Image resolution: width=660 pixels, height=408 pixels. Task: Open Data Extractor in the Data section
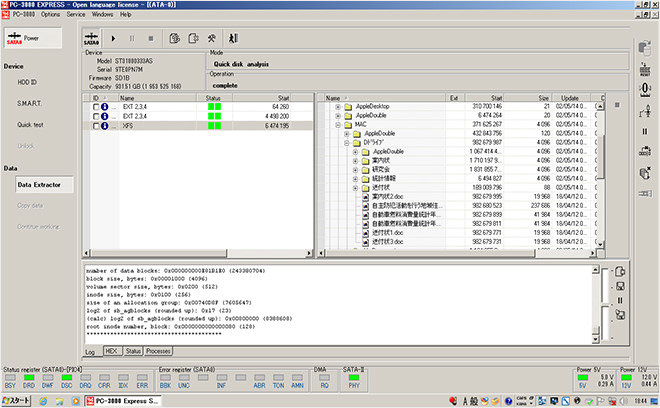pyautogui.click(x=44, y=184)
